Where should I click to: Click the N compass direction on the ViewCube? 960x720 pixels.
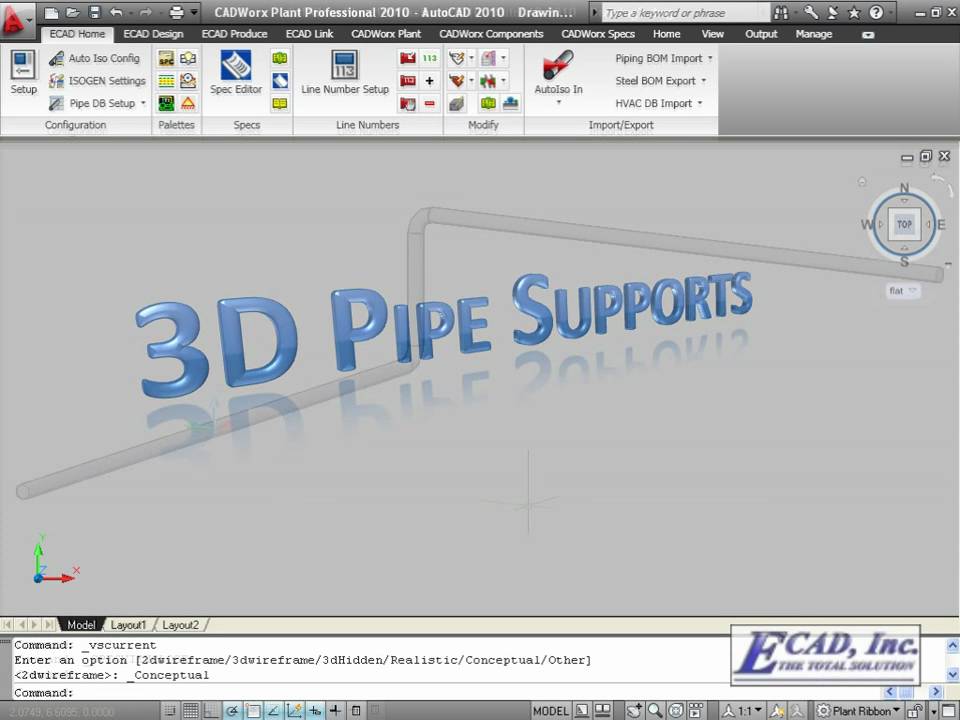(904, 188)
